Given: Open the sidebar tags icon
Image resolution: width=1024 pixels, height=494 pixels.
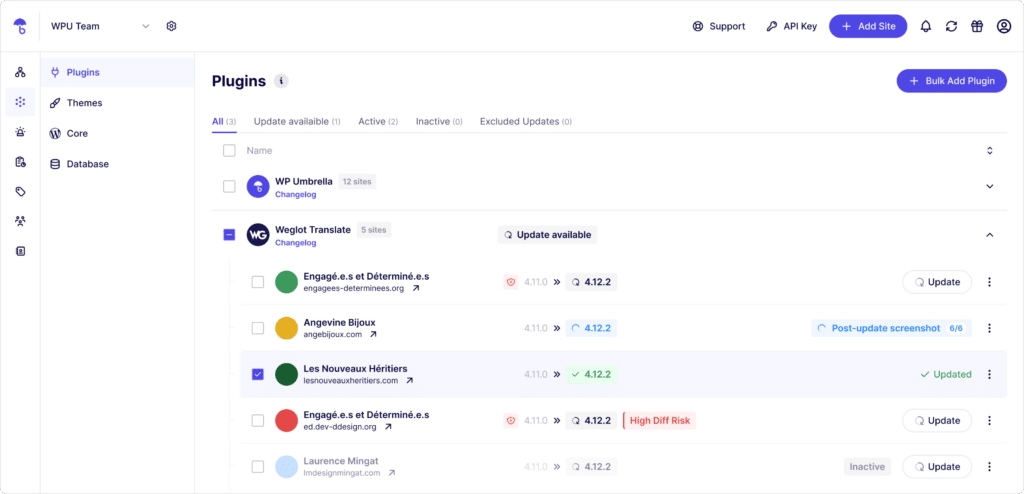Looking at the screenshot, I should point(20,191).
